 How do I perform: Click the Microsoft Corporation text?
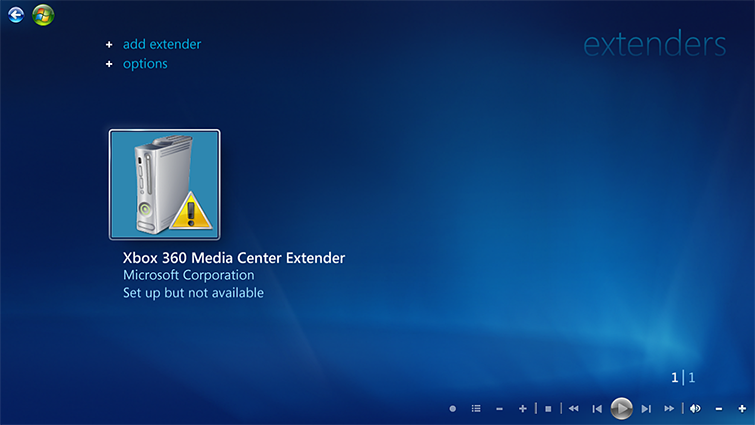(x=189, y=275)
